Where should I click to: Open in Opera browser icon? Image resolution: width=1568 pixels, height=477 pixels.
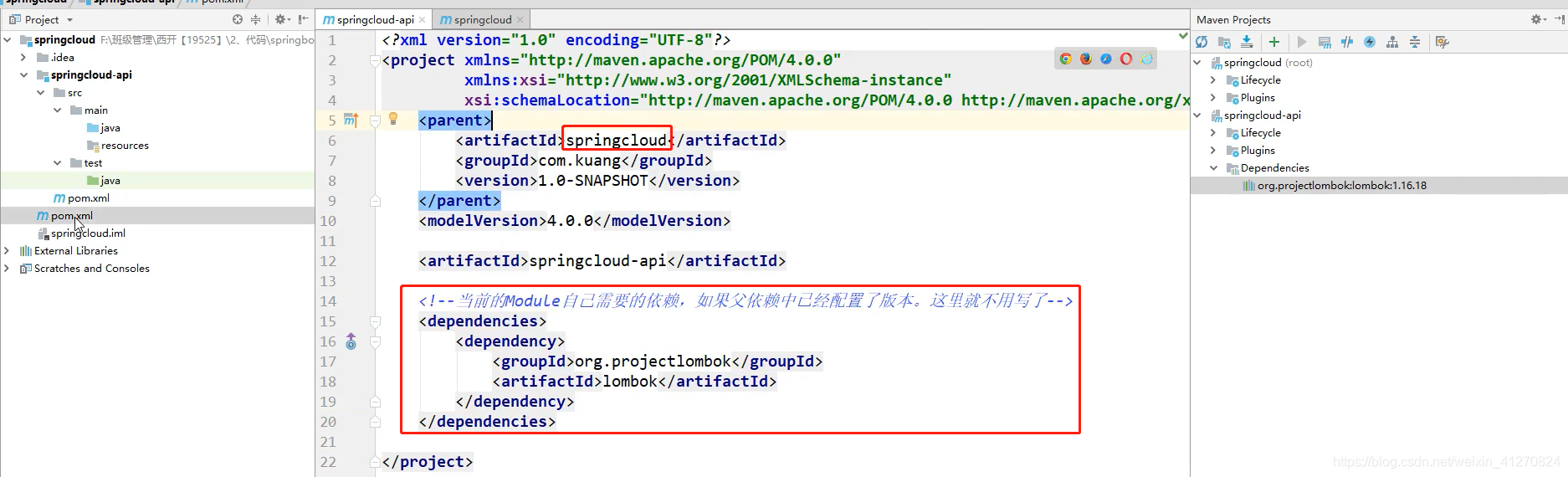(x=1126, y=59)
